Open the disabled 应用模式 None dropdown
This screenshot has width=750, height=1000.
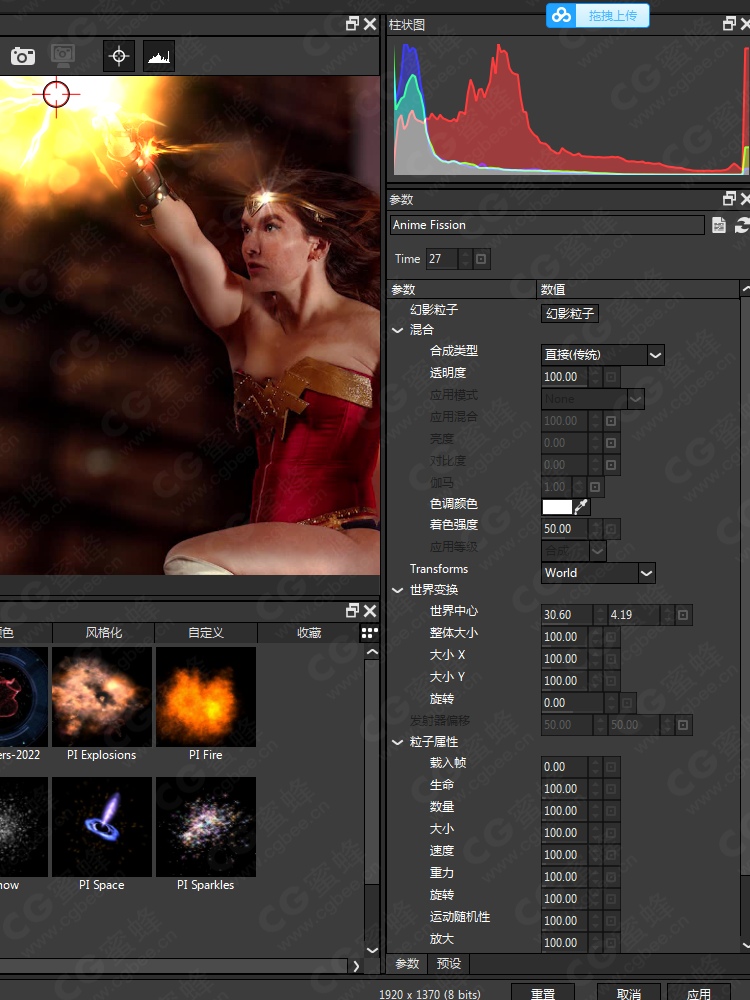[592, 399]
